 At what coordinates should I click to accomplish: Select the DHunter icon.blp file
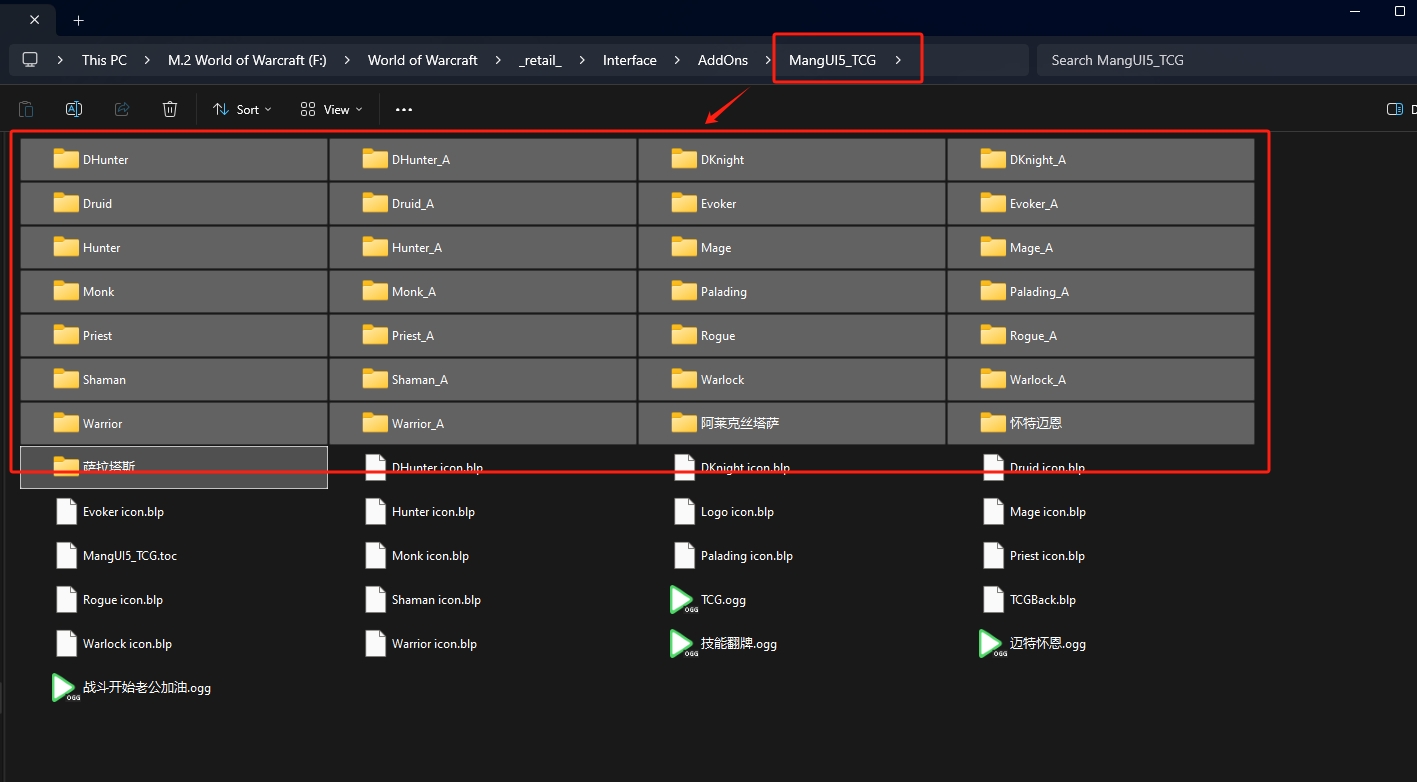point(483,467)
